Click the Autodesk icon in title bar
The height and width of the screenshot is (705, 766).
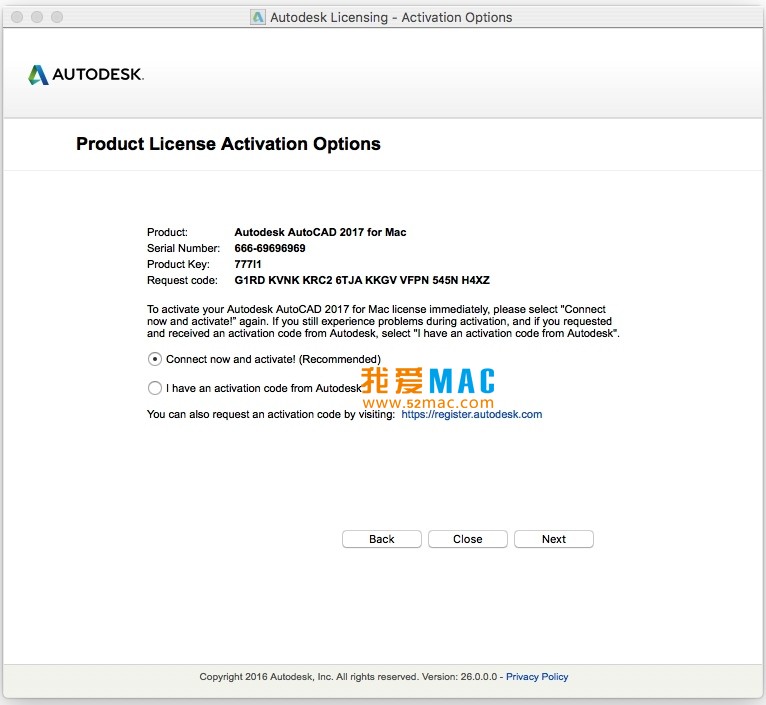[x=258, y=18]
